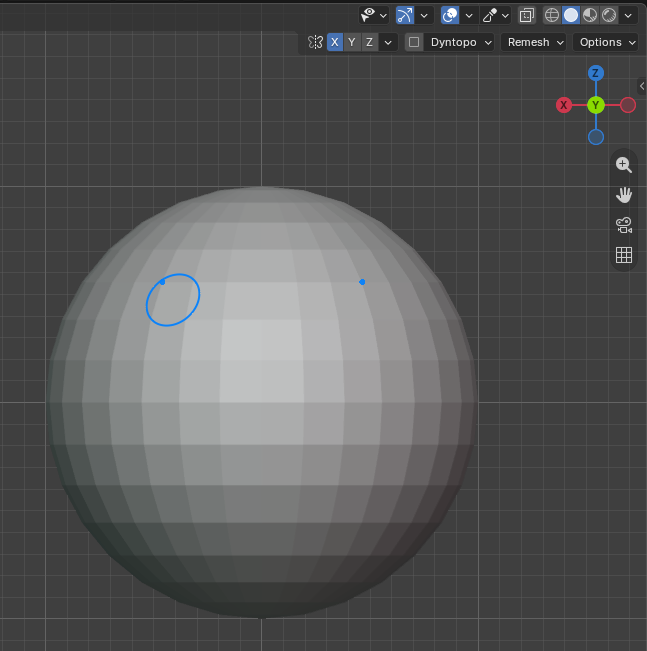Toggle show overlays button
Viewport: 647px width, 651px height.
point(450,15)
